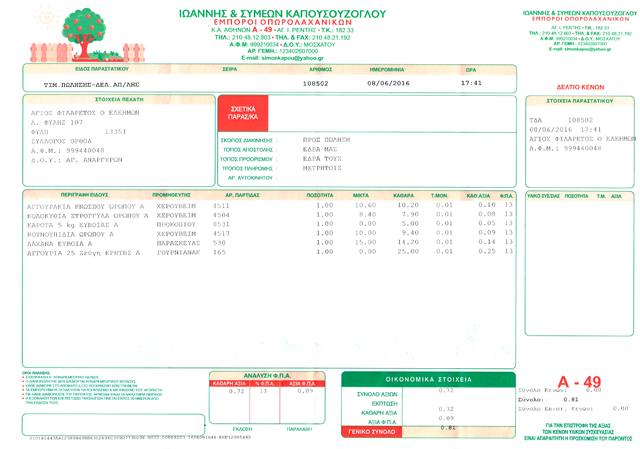Click supplier ΠΑΡΑΣΚΕΥΑΣ
This screenshot has width=640, height=449.
pos(178,243)
